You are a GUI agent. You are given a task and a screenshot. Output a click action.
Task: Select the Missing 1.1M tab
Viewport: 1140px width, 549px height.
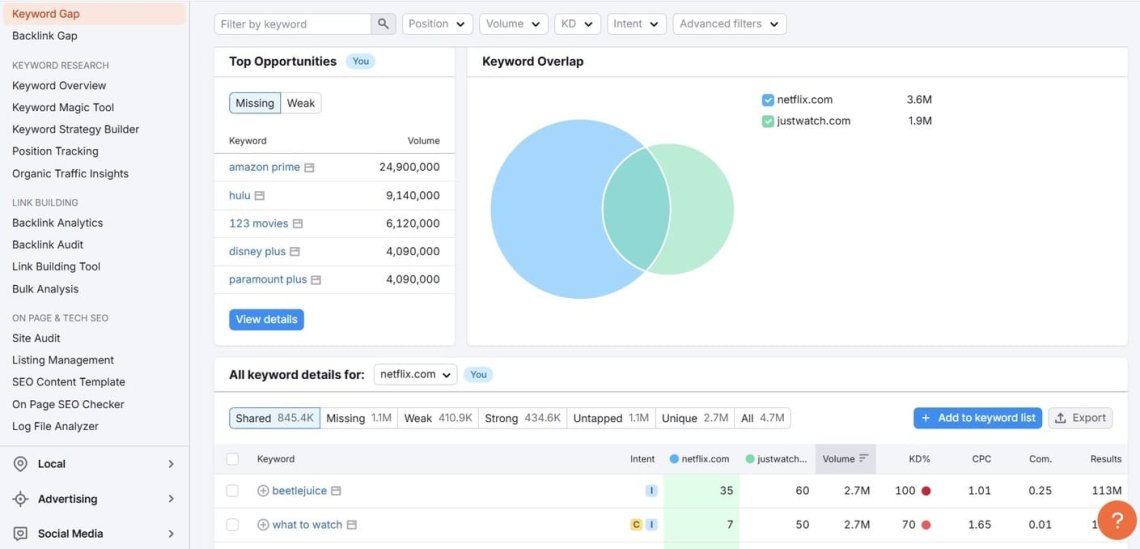tap(359, 418)
